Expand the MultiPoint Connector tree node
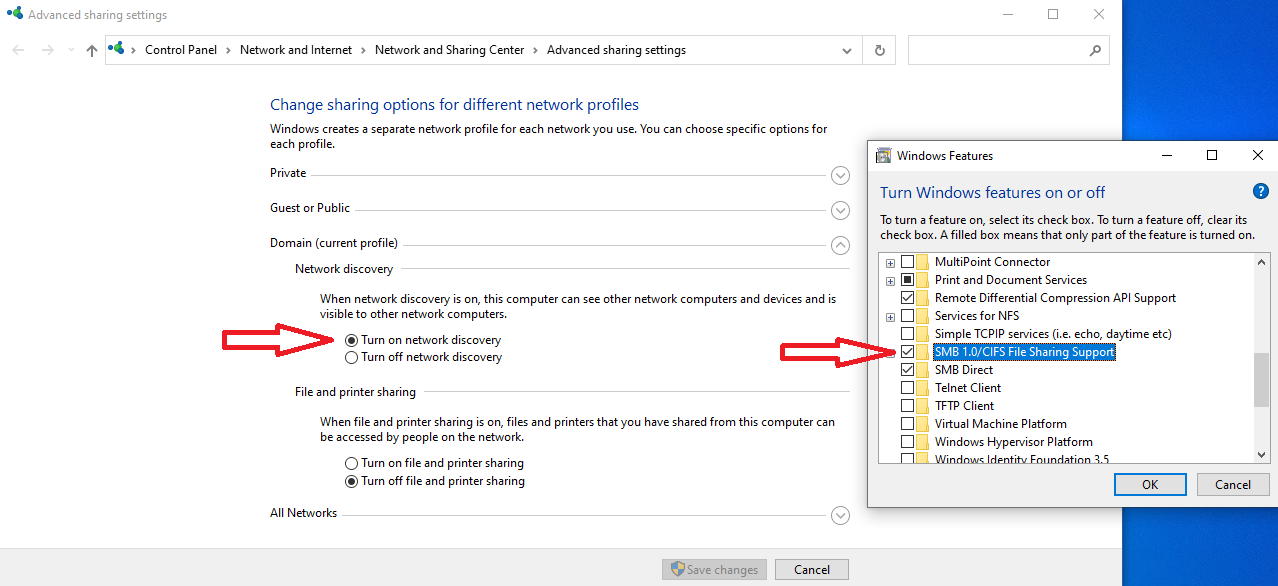1278x586 pixels. (x=890, y=262)
